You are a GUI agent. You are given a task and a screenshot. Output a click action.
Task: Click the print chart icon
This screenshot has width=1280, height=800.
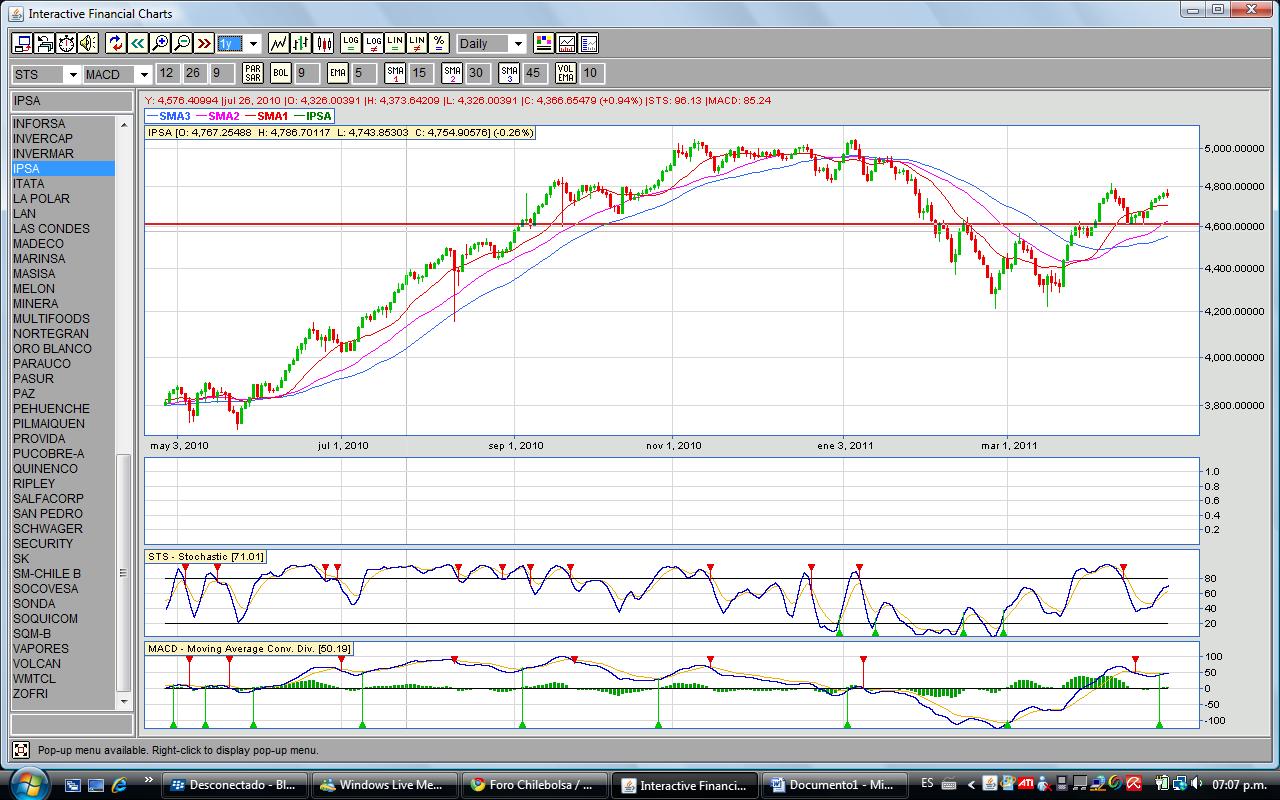coord(44,43)
